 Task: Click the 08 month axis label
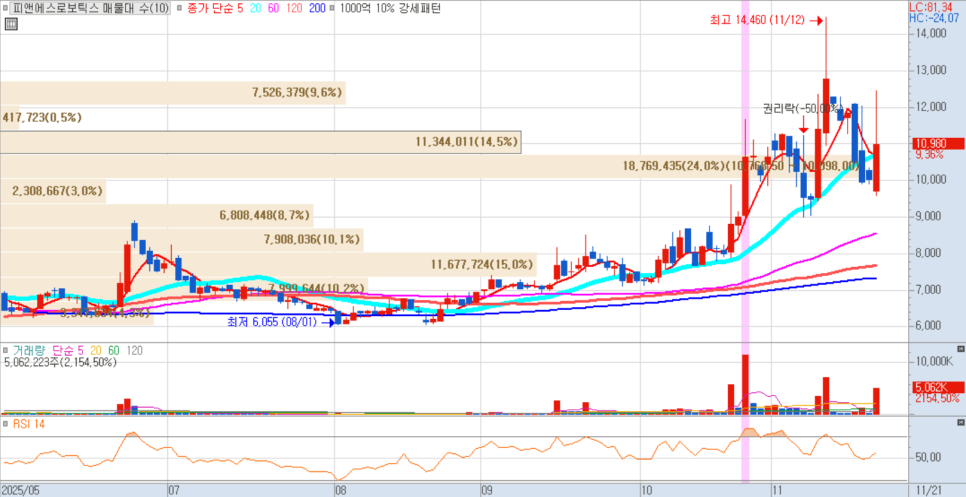[340, 491]
